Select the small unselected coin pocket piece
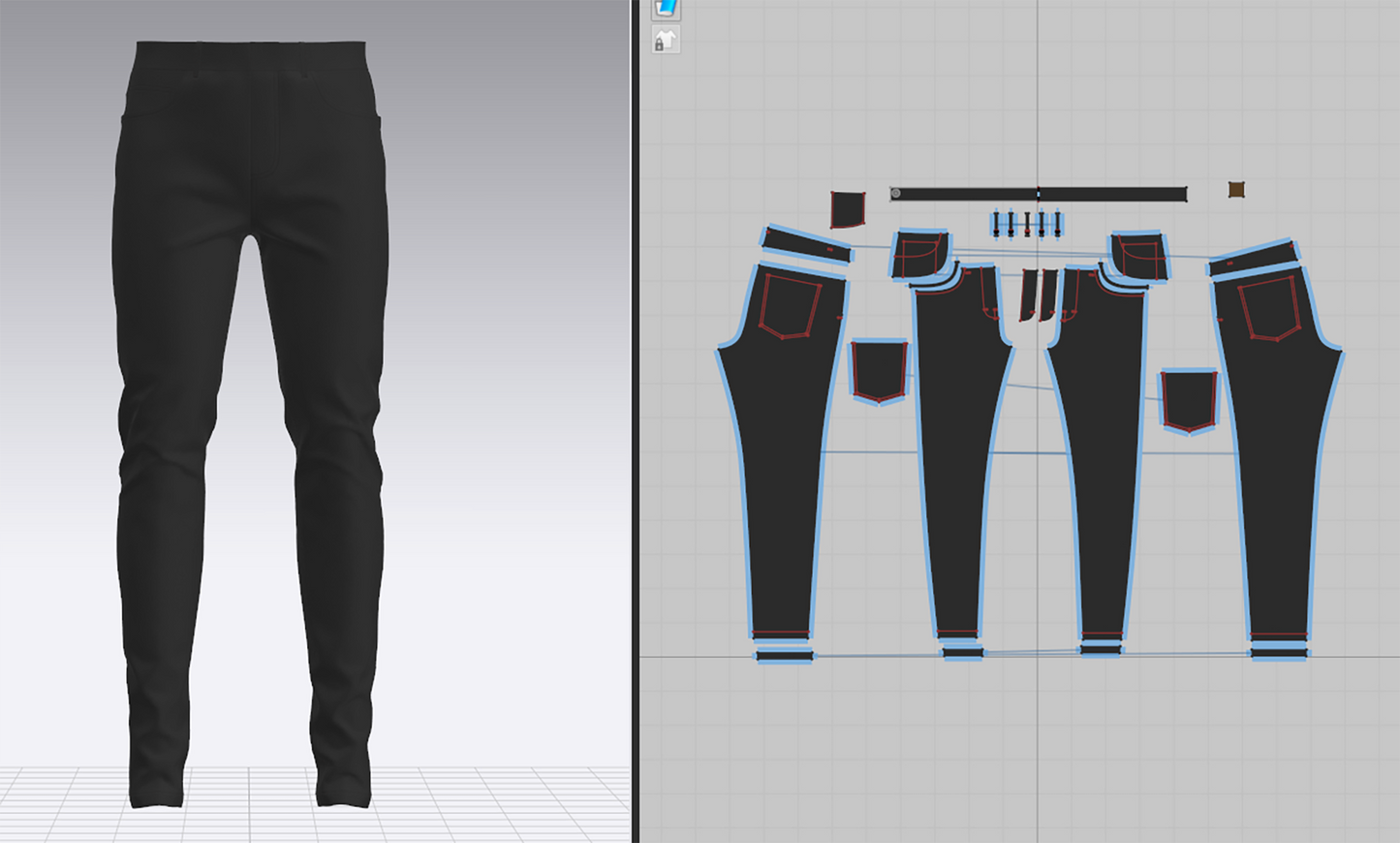The width and height of the screenshot is (1400, 843). (847, 209)
